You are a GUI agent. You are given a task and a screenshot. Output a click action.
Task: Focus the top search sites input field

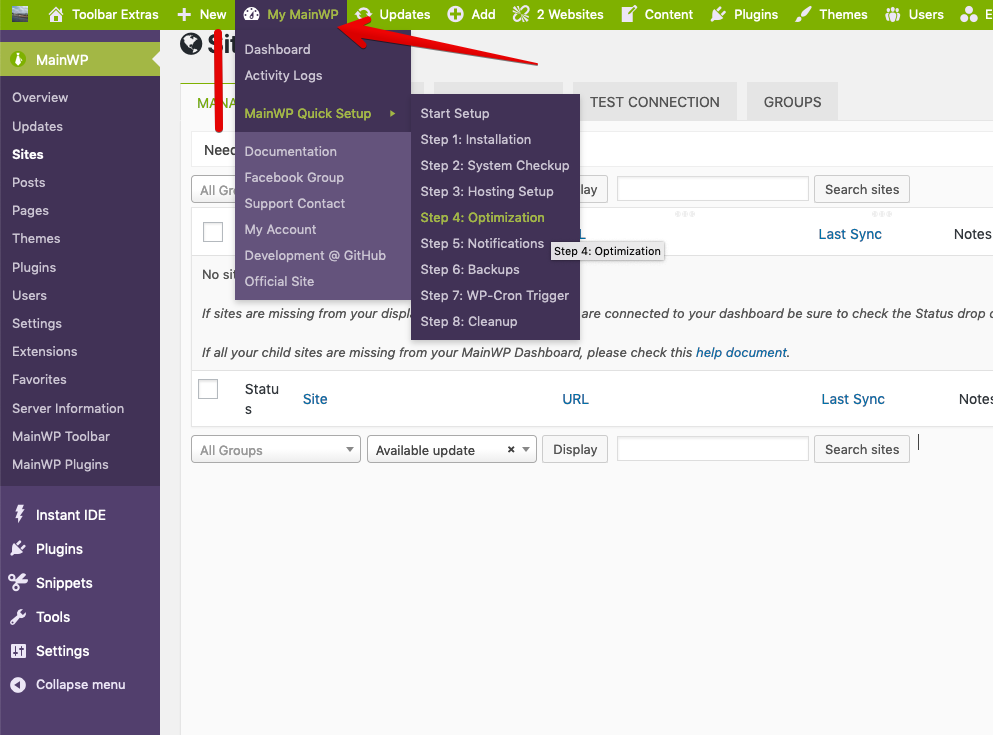point(712,189)
